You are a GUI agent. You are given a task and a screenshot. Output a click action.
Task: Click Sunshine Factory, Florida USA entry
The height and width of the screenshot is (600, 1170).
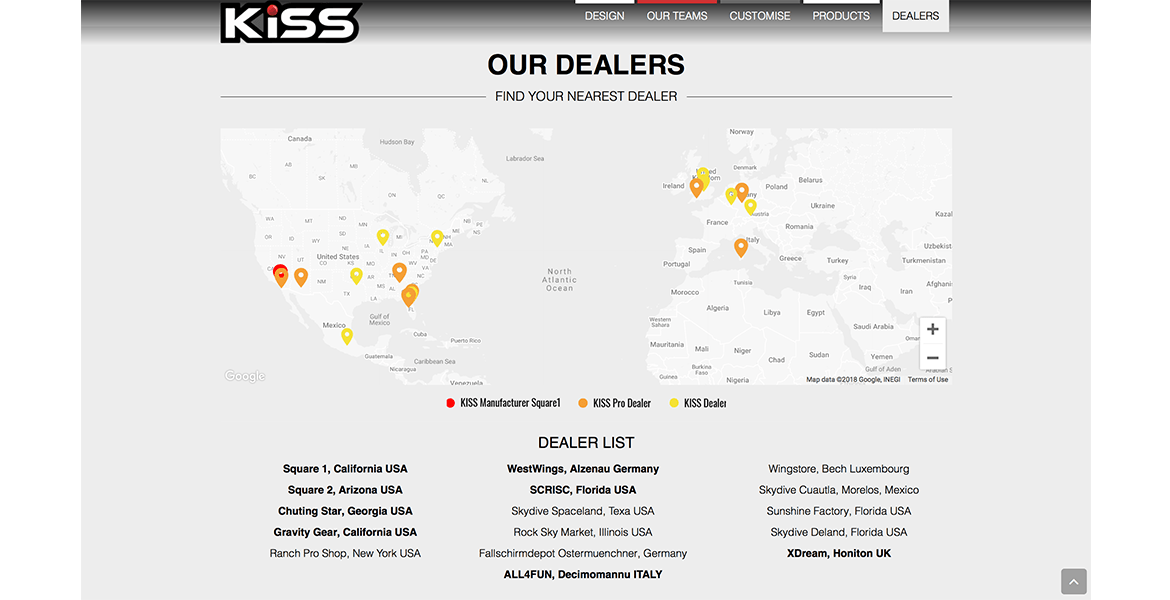point(839,511)
